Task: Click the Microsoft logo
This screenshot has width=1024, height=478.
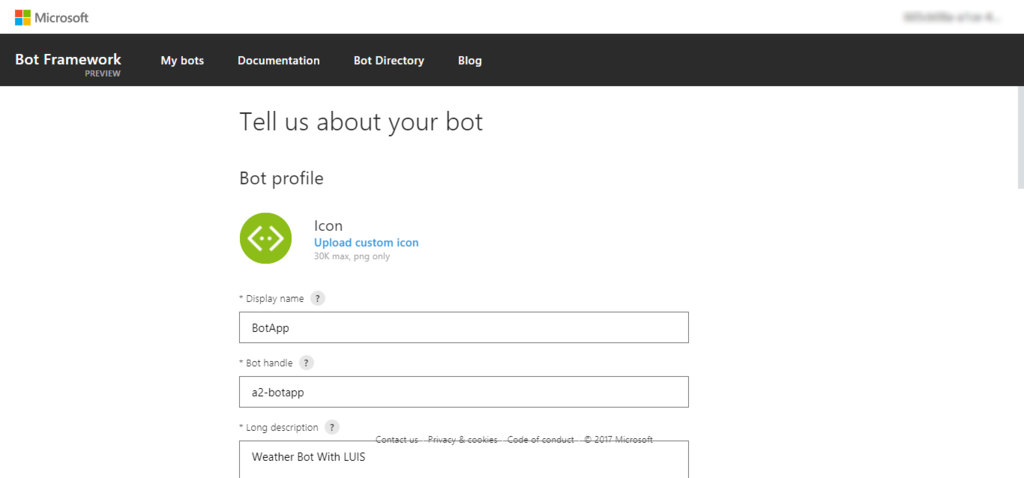Action: coord(52,18)
